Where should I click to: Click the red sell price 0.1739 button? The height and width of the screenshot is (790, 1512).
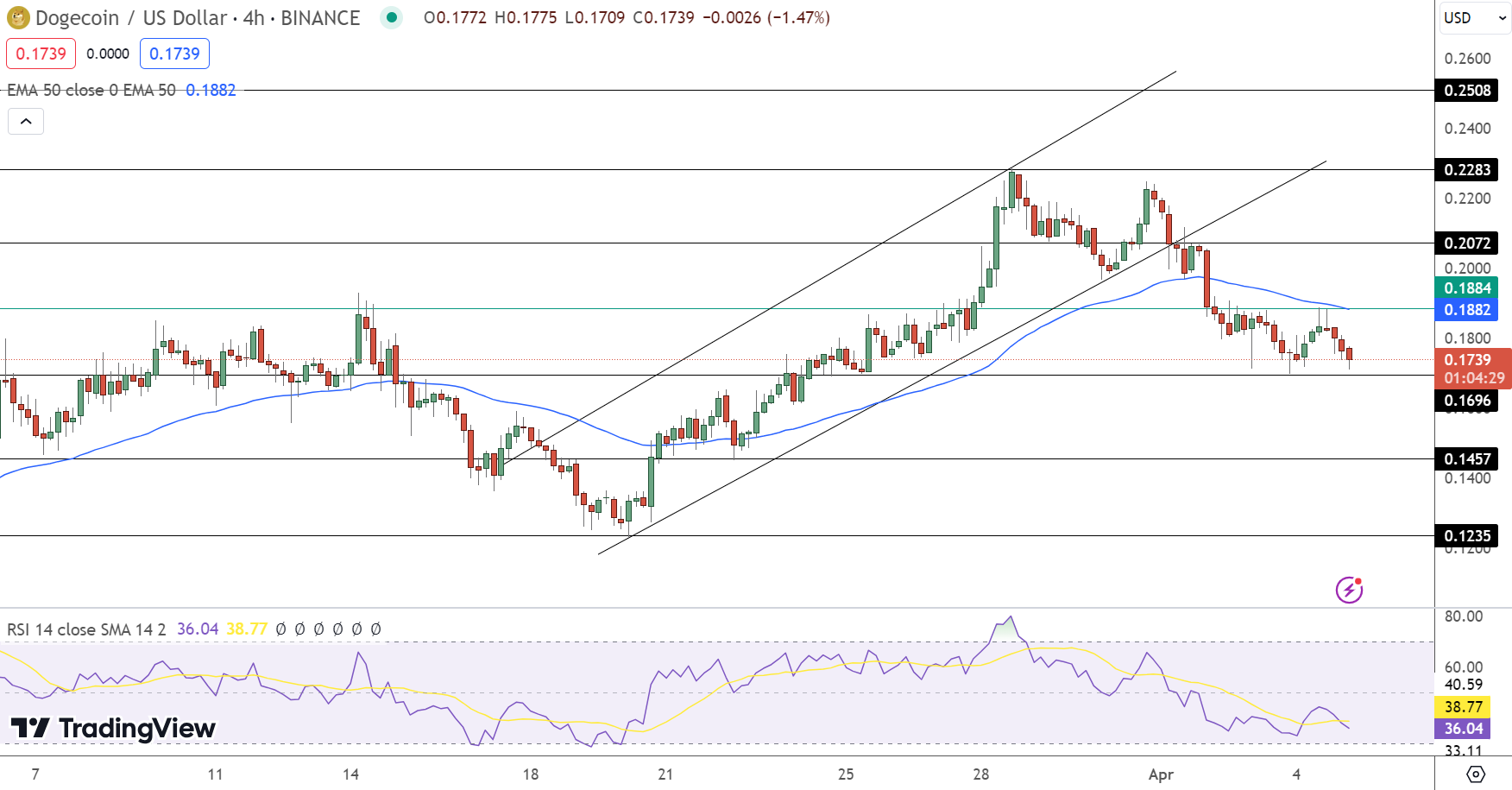point(41,54)
